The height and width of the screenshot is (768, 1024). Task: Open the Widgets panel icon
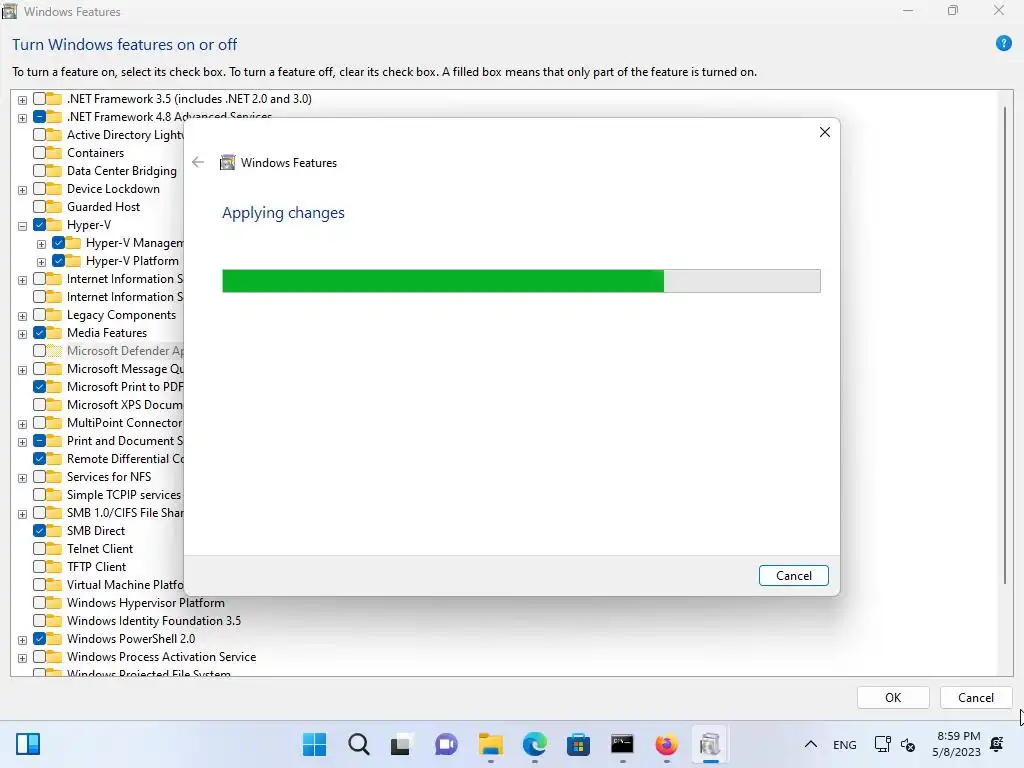pyautogui.click(x=28, y=744)
